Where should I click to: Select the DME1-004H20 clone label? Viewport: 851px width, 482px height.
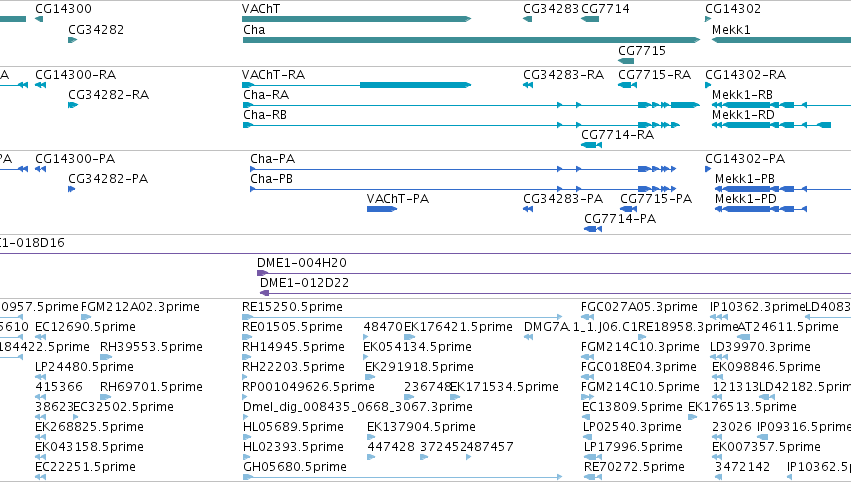point(302,263)
